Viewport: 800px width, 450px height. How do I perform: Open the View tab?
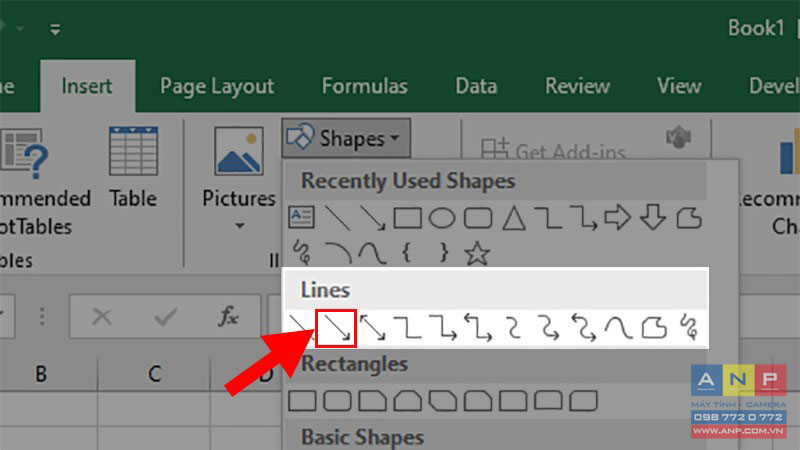(679, 86)
